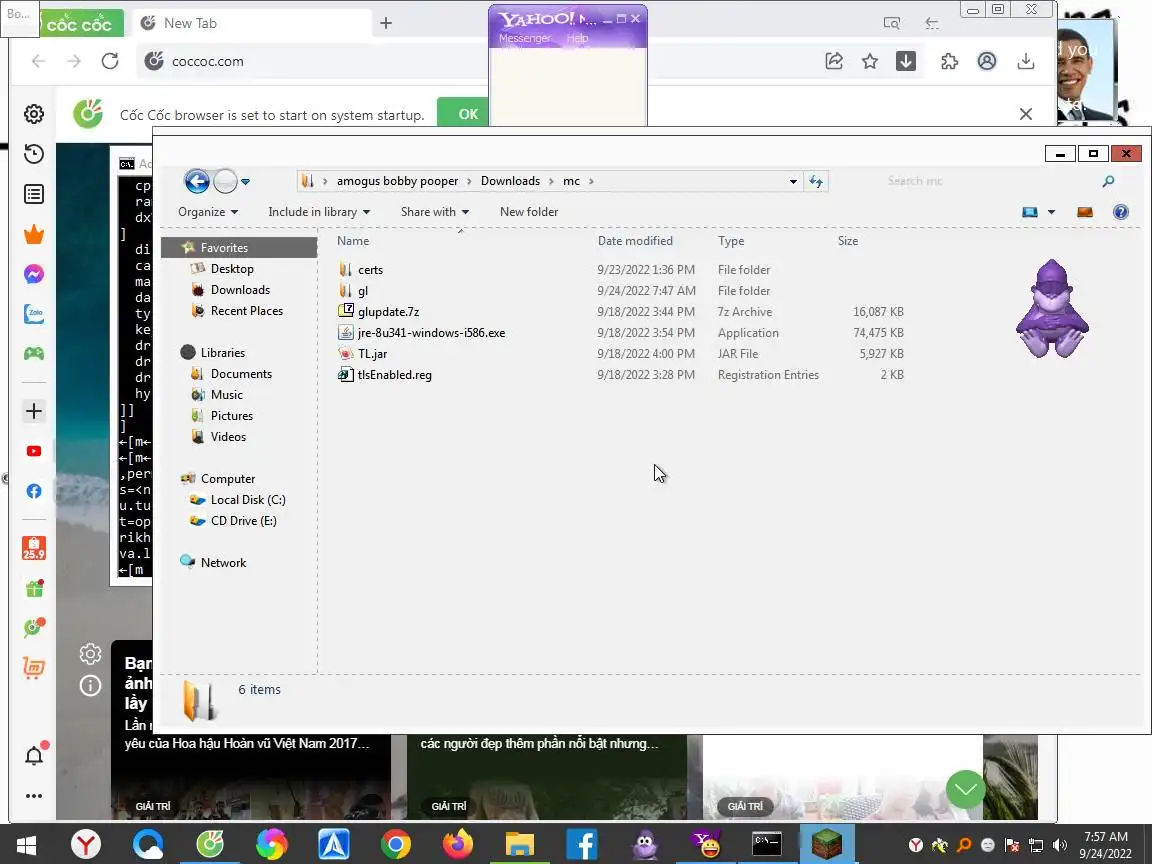
Task: Select the New Tab browser tab
Action: [x=252, y=23]
